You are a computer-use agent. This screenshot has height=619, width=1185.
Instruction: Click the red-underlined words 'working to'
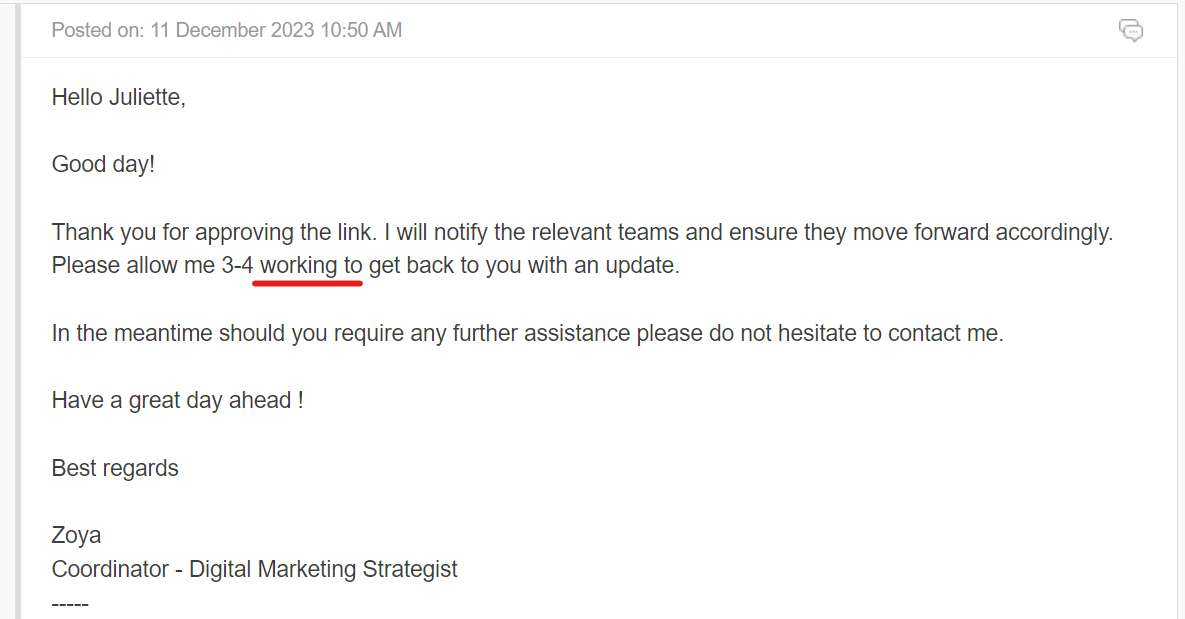[311, 265]
